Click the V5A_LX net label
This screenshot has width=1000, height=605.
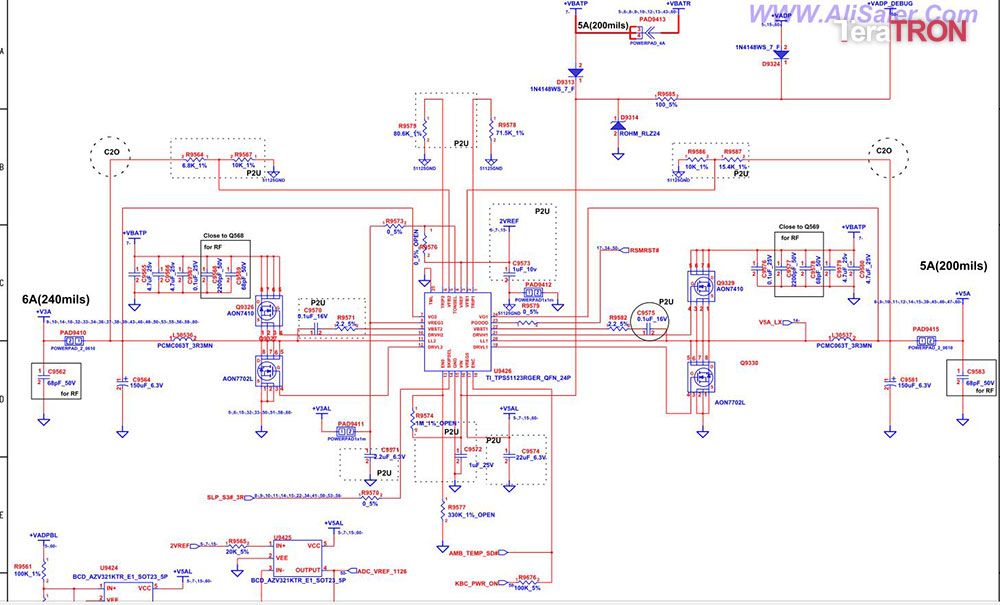(x=770, y=323)
